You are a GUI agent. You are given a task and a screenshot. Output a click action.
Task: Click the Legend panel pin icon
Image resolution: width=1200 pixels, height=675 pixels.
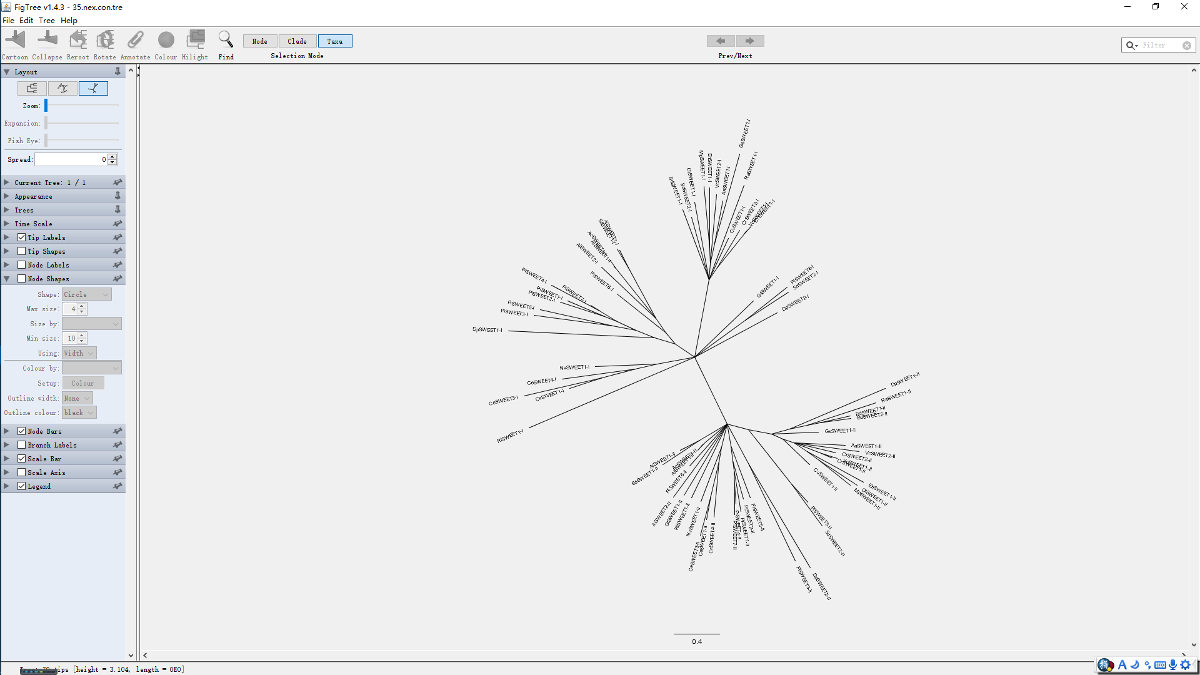(118, 486)
